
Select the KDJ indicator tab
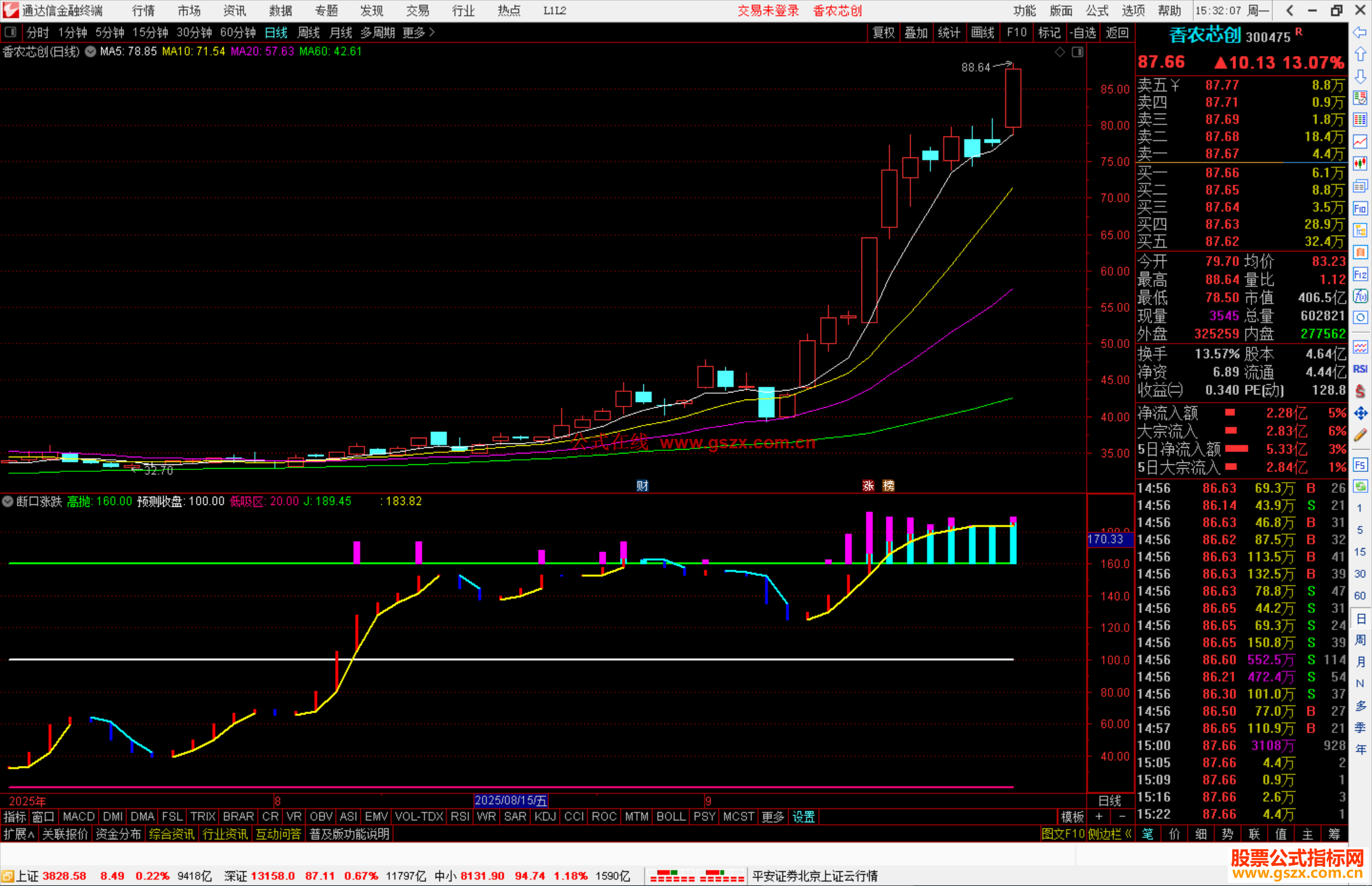[546, 817]
